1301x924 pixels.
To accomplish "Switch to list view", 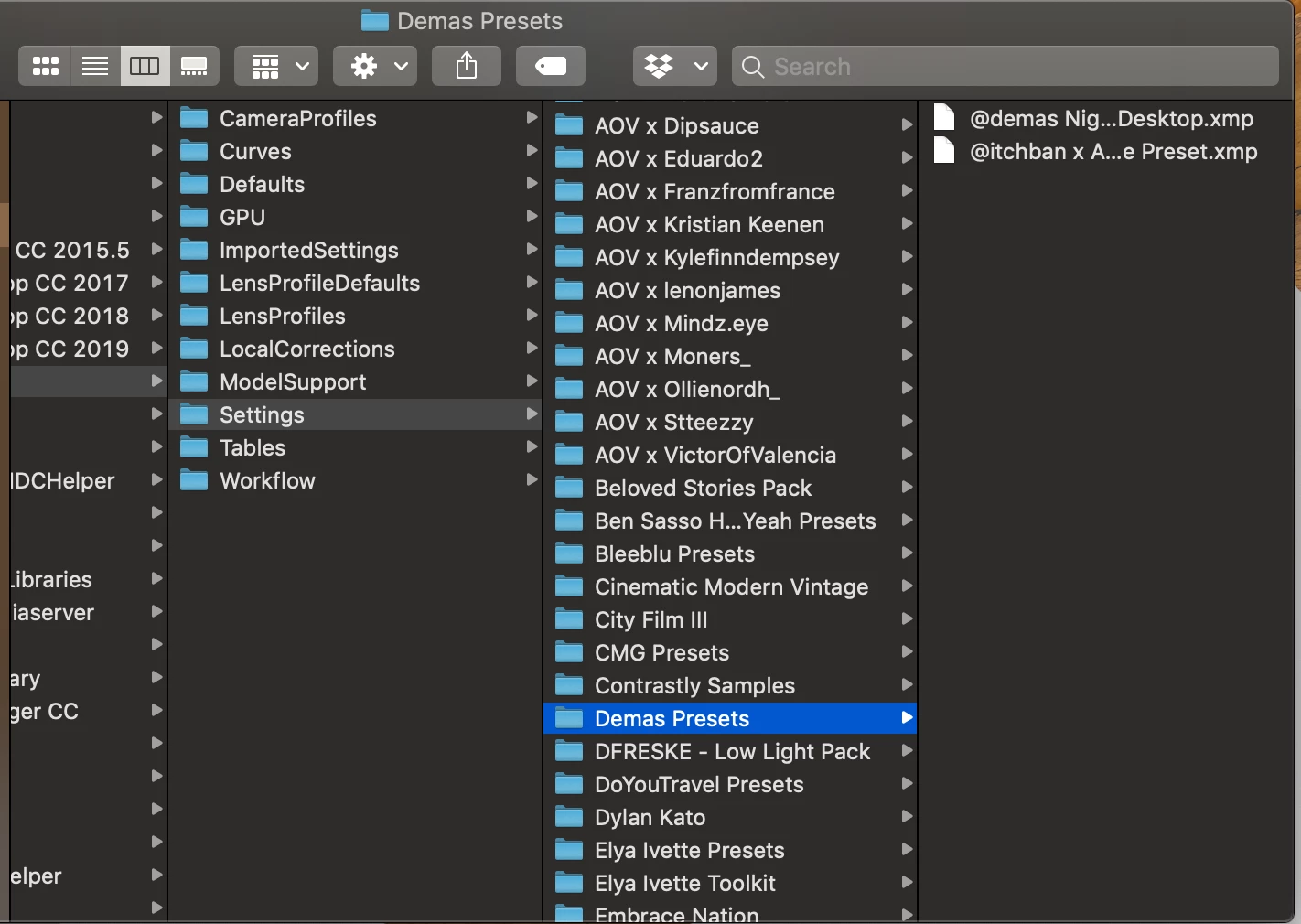I will (x=95, y=66).
